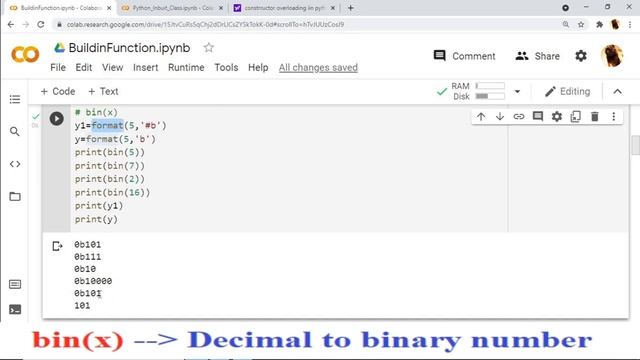The width and height of the screenshot is (640, 360).
Task: Click code line print(bin(16))
Action: click(112, 192)
